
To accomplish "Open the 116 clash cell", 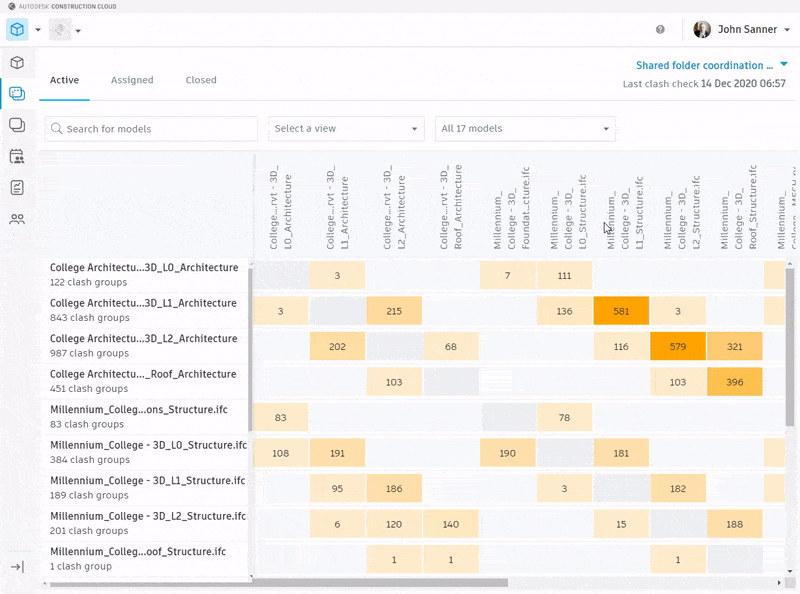I will click(621, 346).
